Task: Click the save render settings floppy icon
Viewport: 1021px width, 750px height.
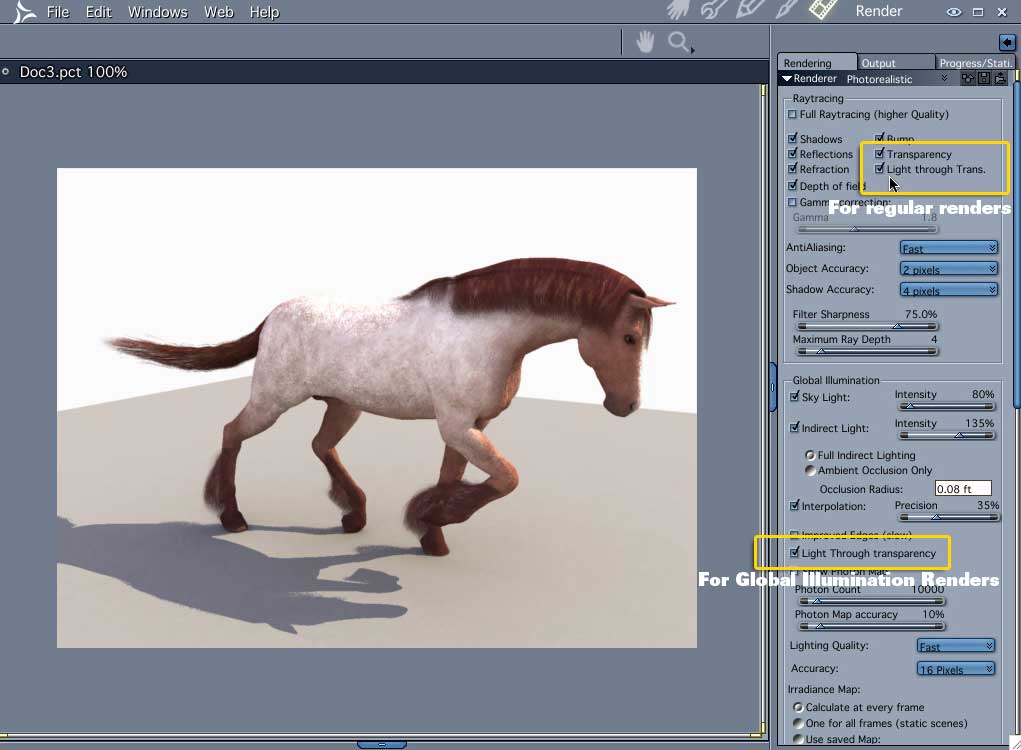Action: click(x=984, y=78)
